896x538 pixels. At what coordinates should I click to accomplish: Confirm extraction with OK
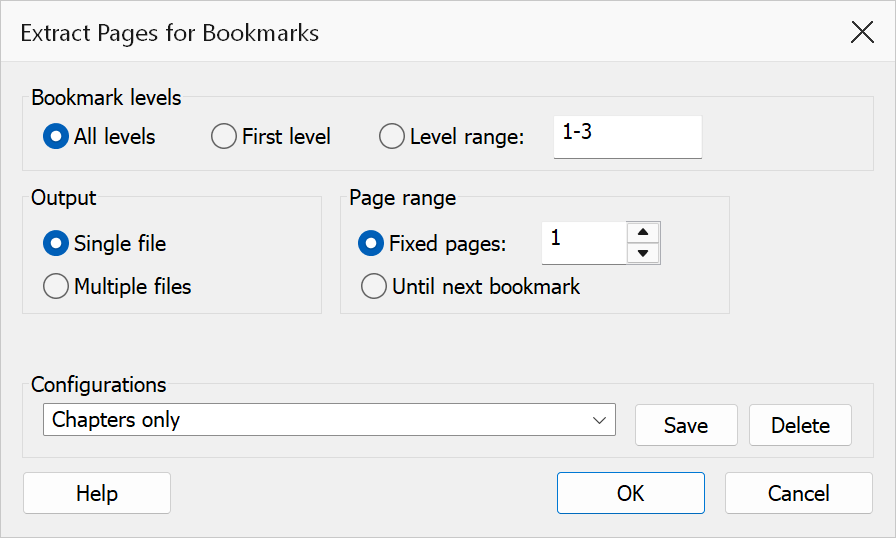pos(631,493)
